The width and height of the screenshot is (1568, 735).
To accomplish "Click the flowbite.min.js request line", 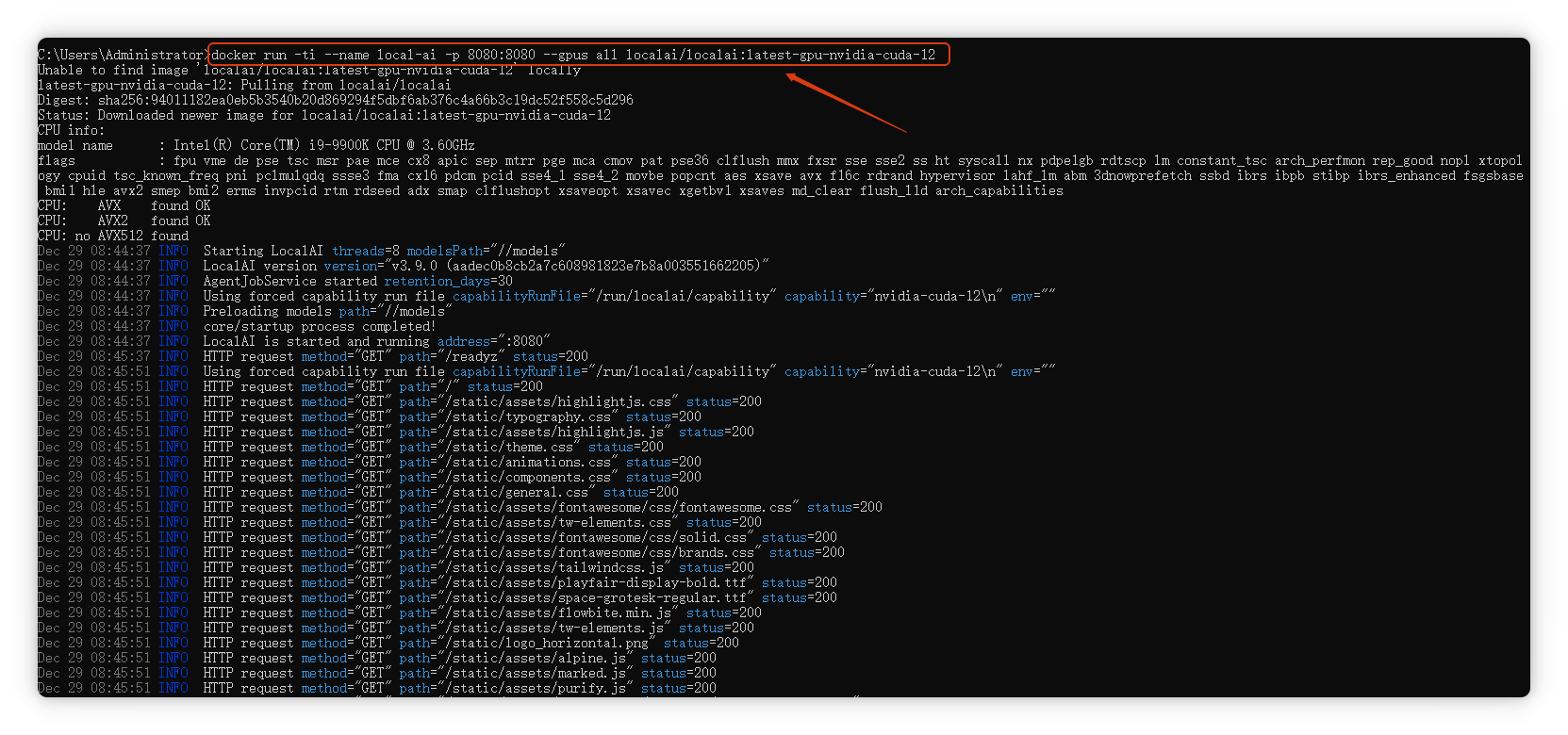I will (x=400, y=612).
